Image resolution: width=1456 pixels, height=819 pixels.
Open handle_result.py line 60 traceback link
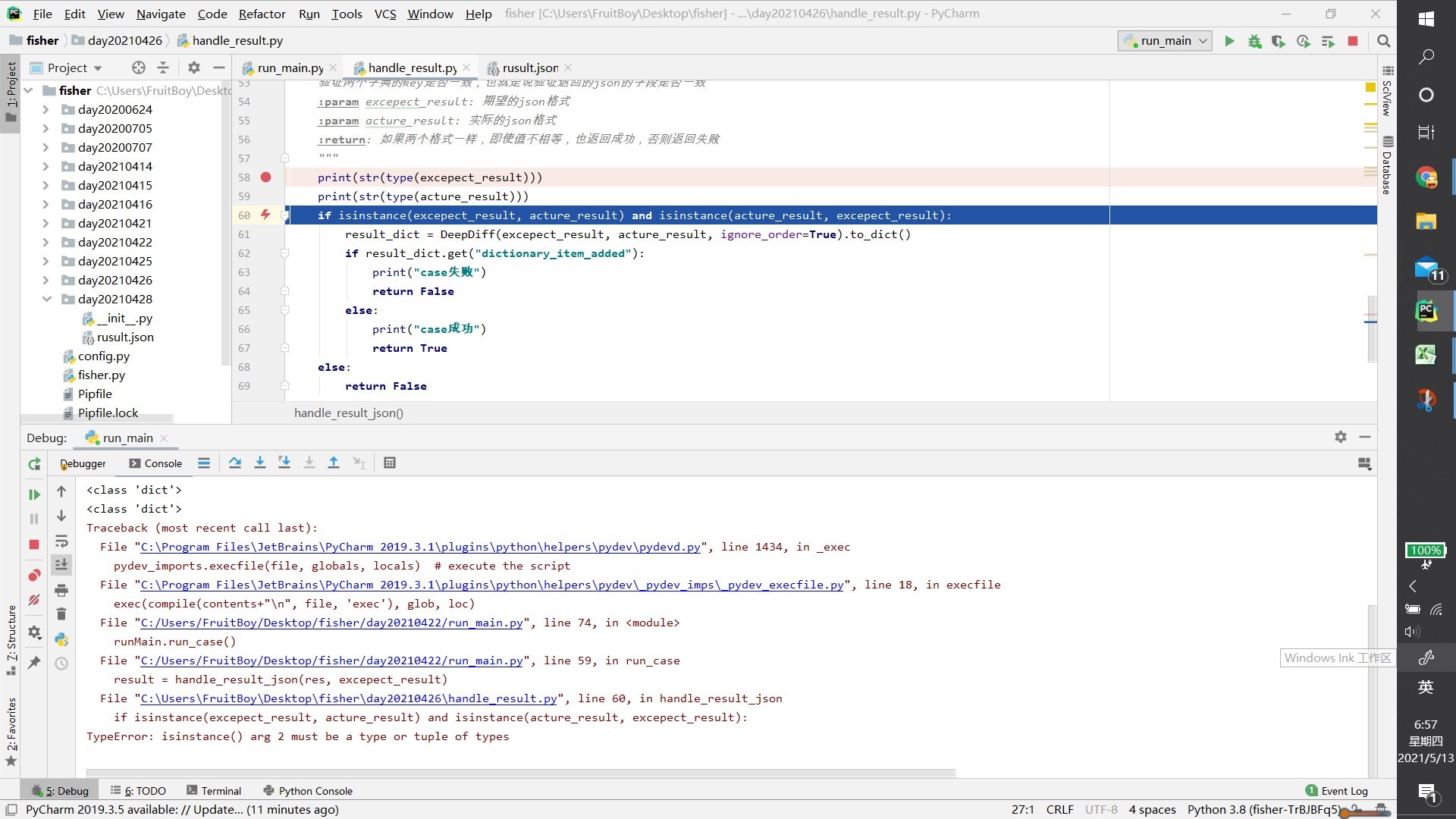348,698
